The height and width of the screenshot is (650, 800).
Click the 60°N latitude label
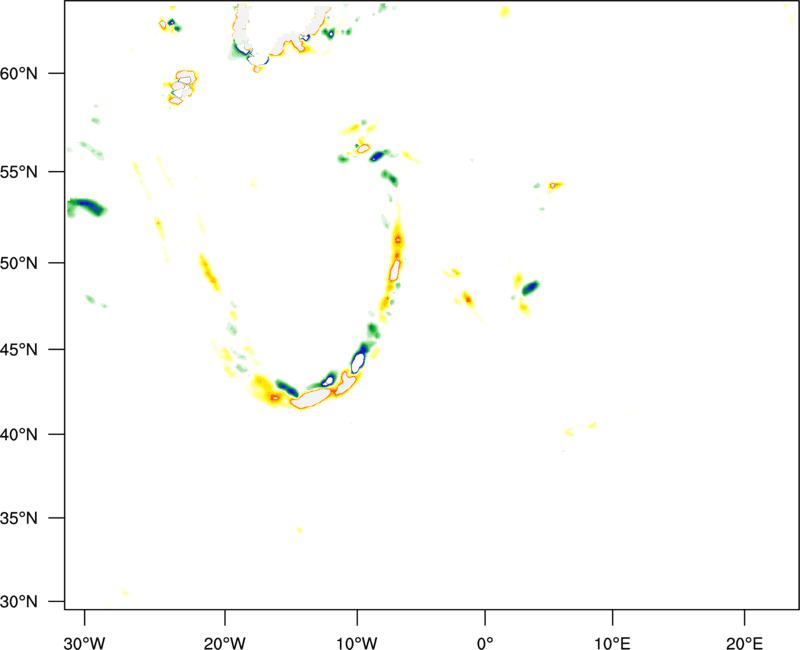[19, 73]
